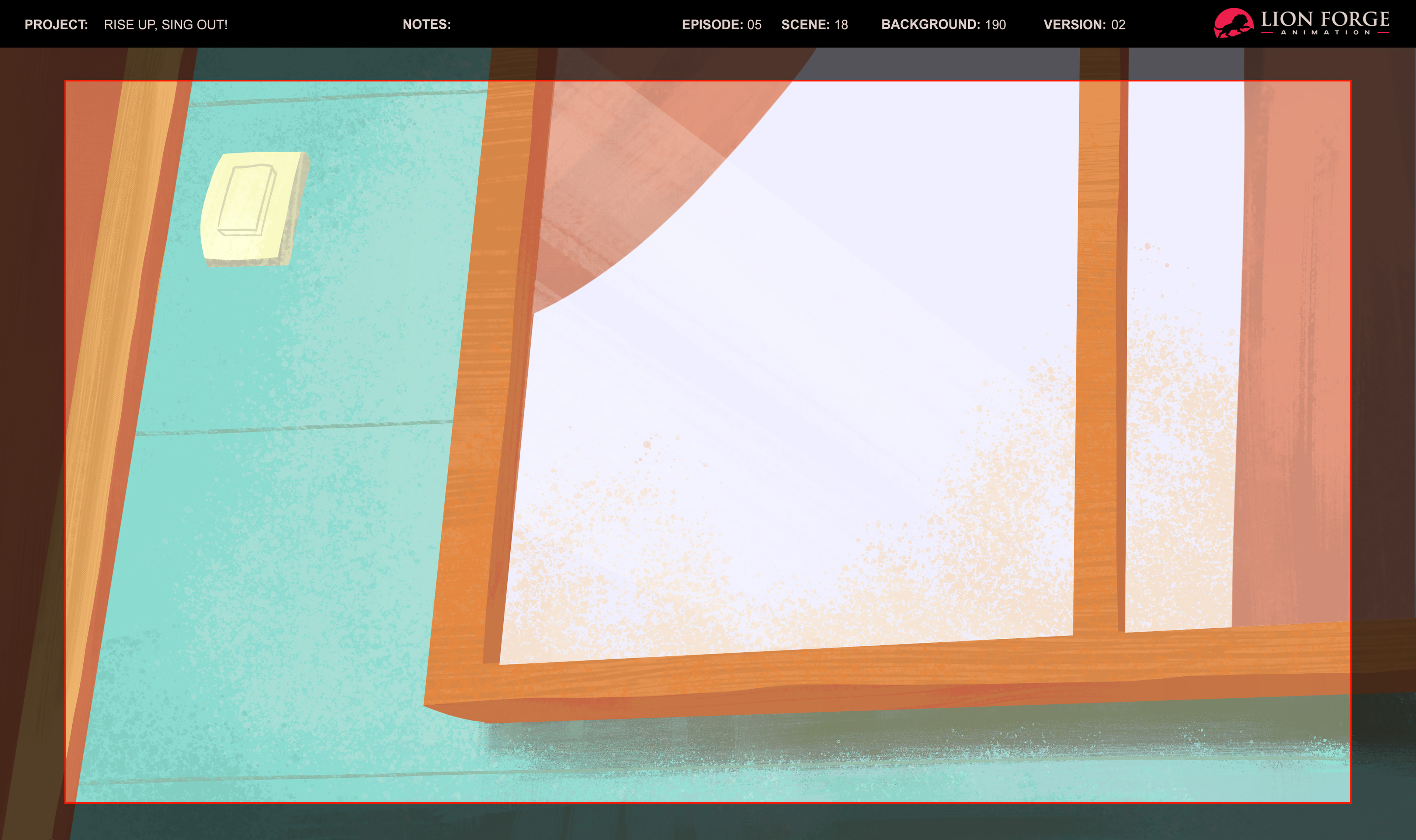Click the 'NOTES:' label
Viewport: 1416px width, 840px height.
pos(427,24)
